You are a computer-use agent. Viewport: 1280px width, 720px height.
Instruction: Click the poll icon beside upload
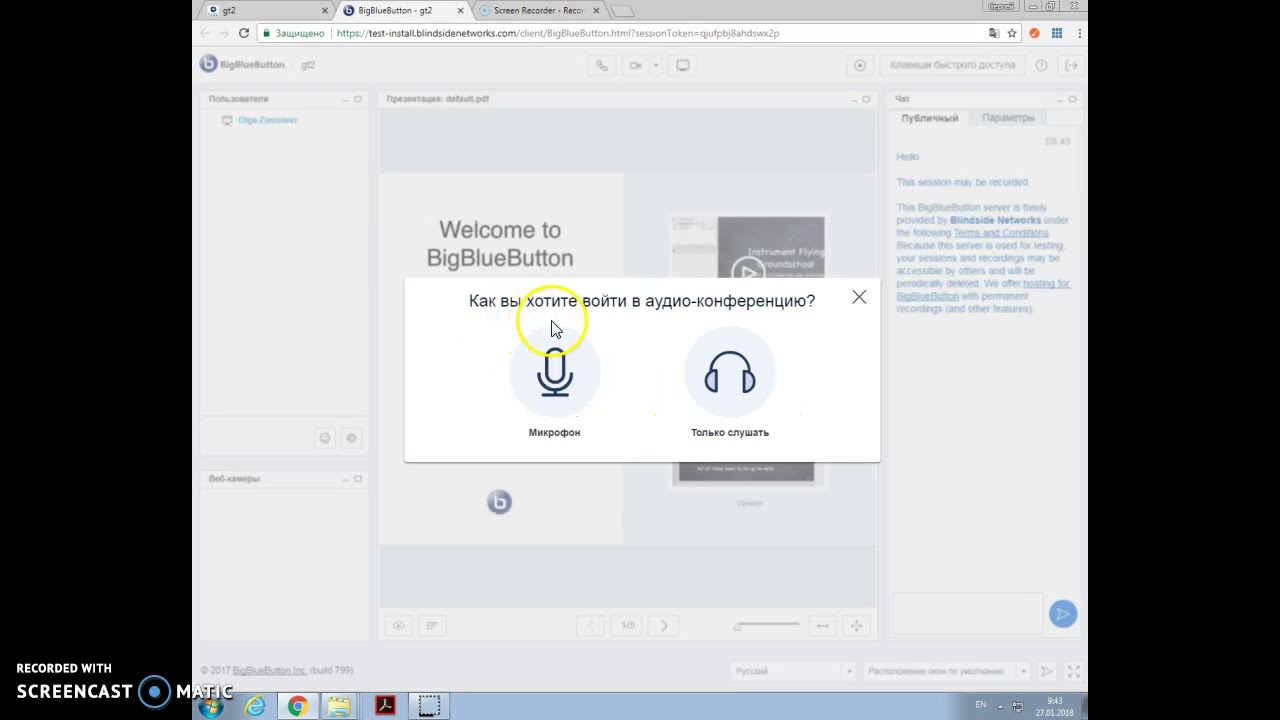tap(432, 626)
